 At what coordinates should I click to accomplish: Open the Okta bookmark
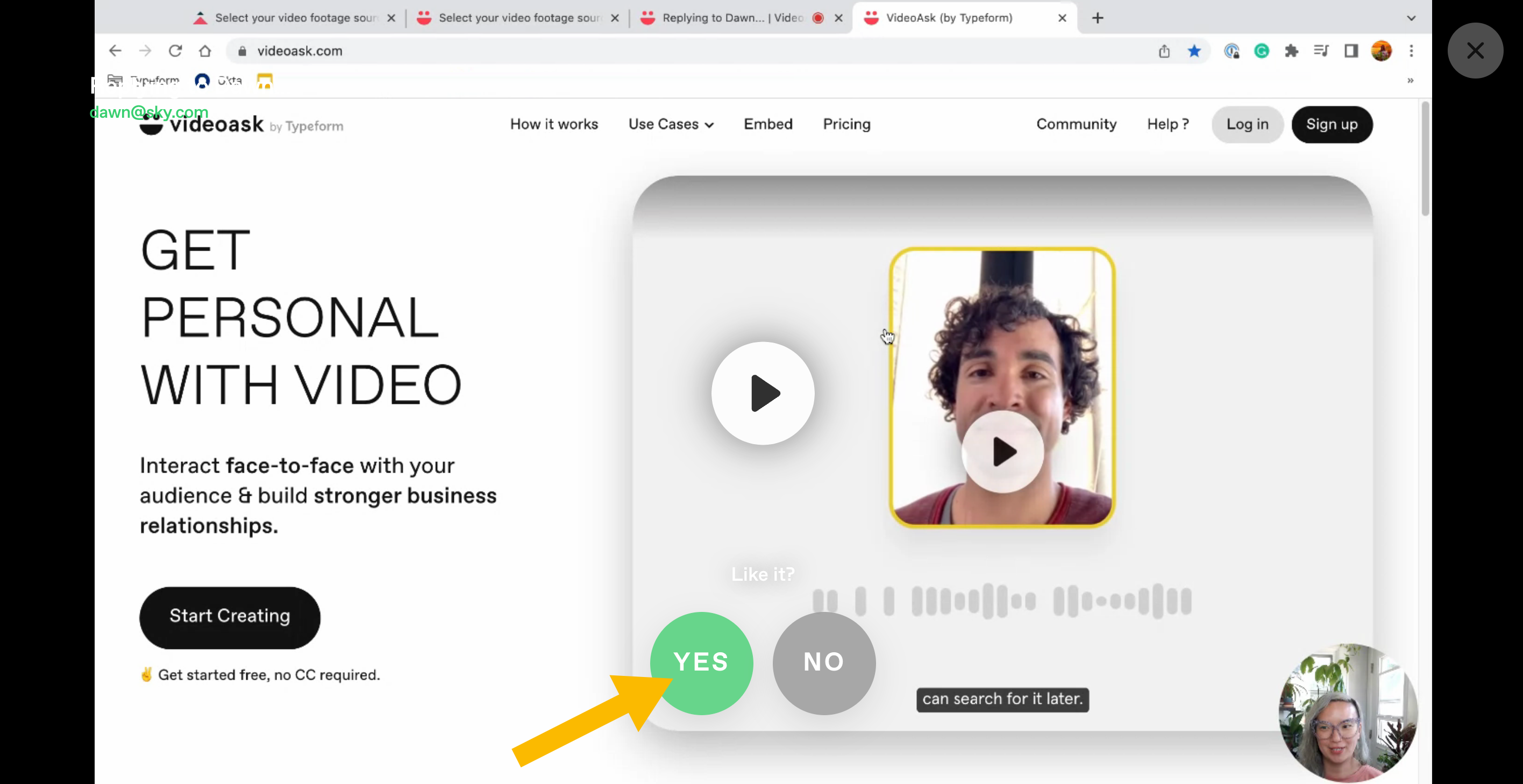point(218,81)
